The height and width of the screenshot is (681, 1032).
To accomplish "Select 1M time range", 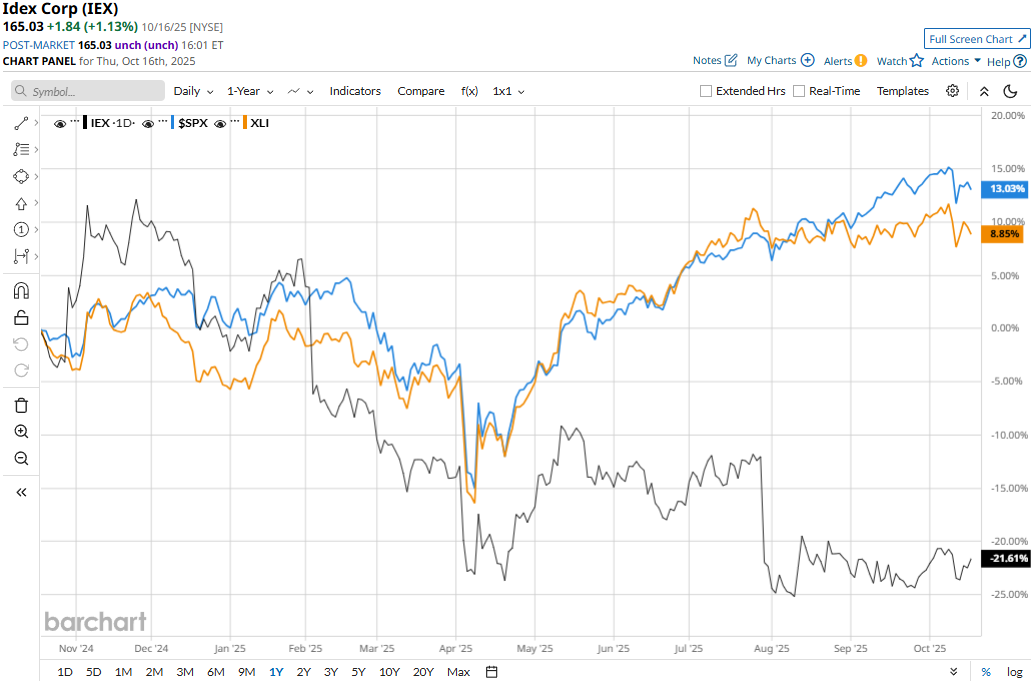I will (123, 672).
